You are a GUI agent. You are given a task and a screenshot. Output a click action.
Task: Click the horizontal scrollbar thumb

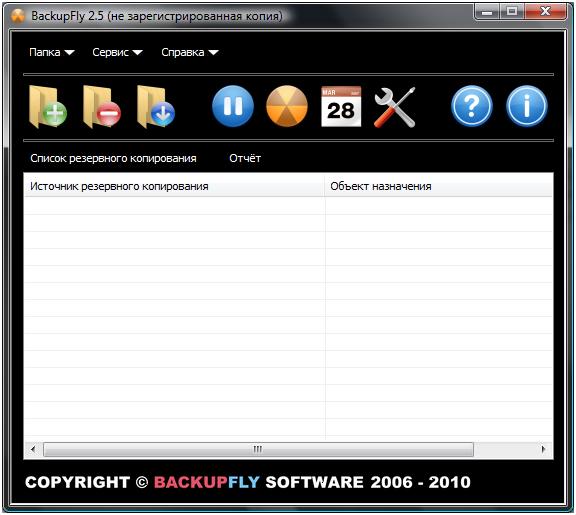pos(258,449)
